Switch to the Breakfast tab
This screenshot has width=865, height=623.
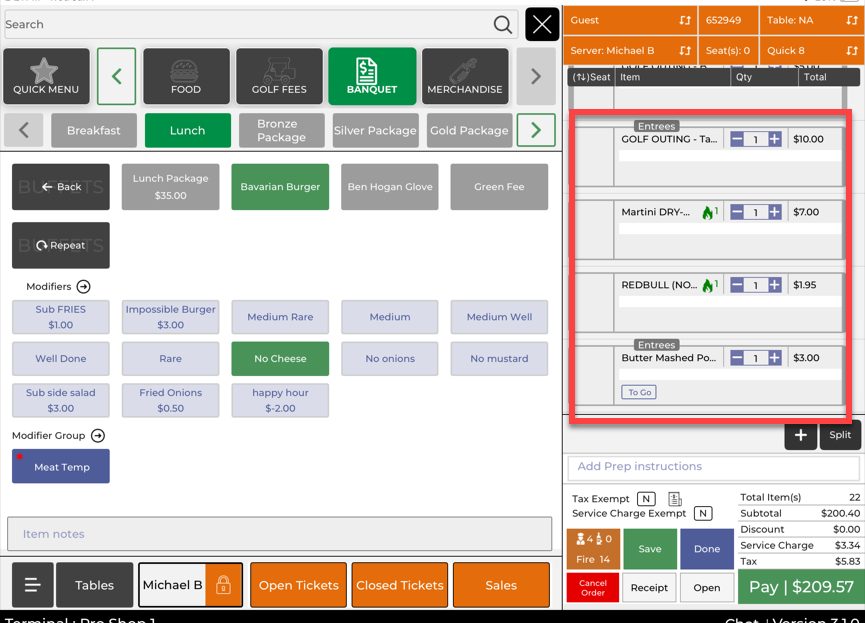coord(94,130)
